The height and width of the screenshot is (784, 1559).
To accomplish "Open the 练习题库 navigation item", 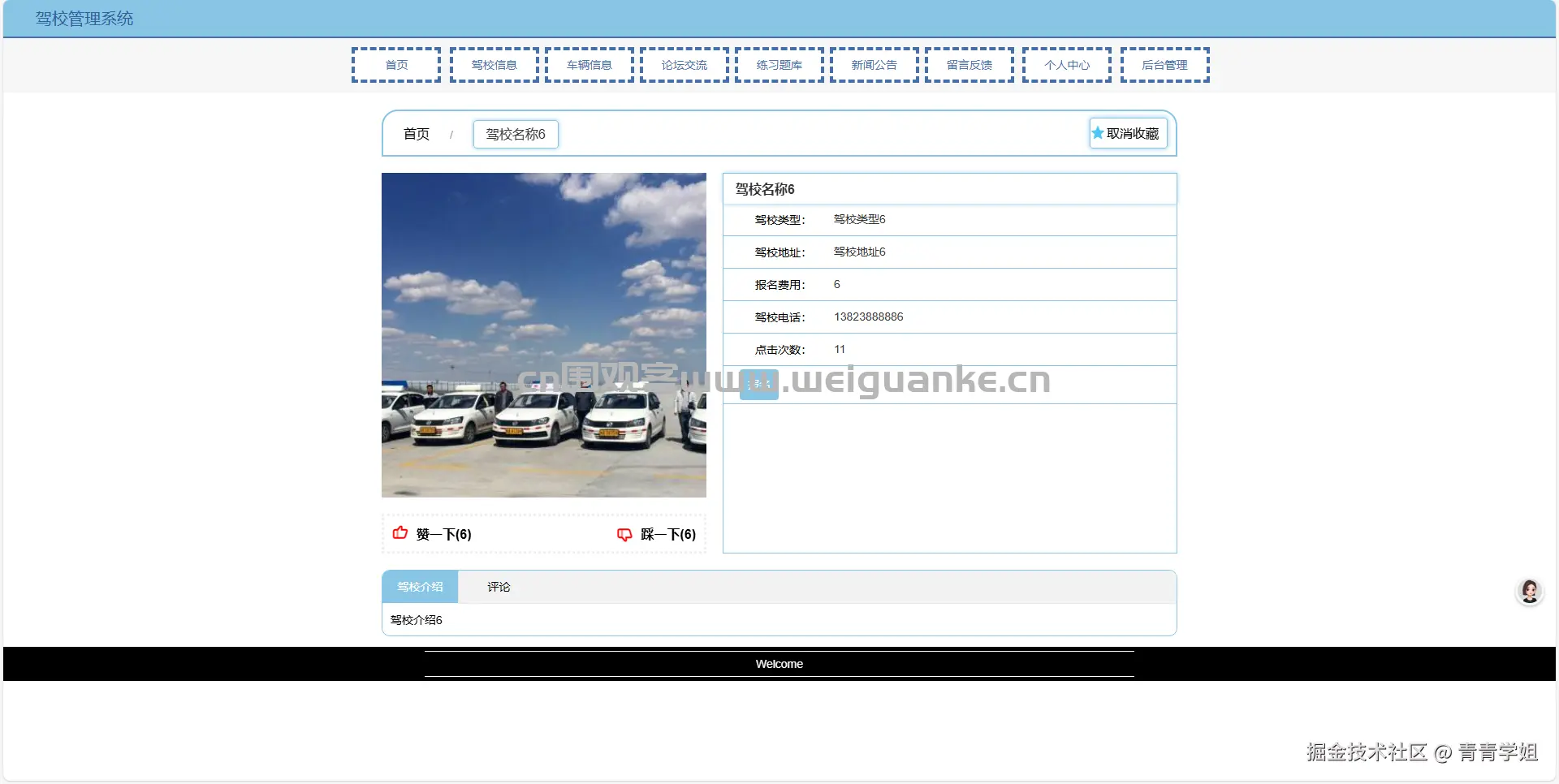I will coord(779,65).
